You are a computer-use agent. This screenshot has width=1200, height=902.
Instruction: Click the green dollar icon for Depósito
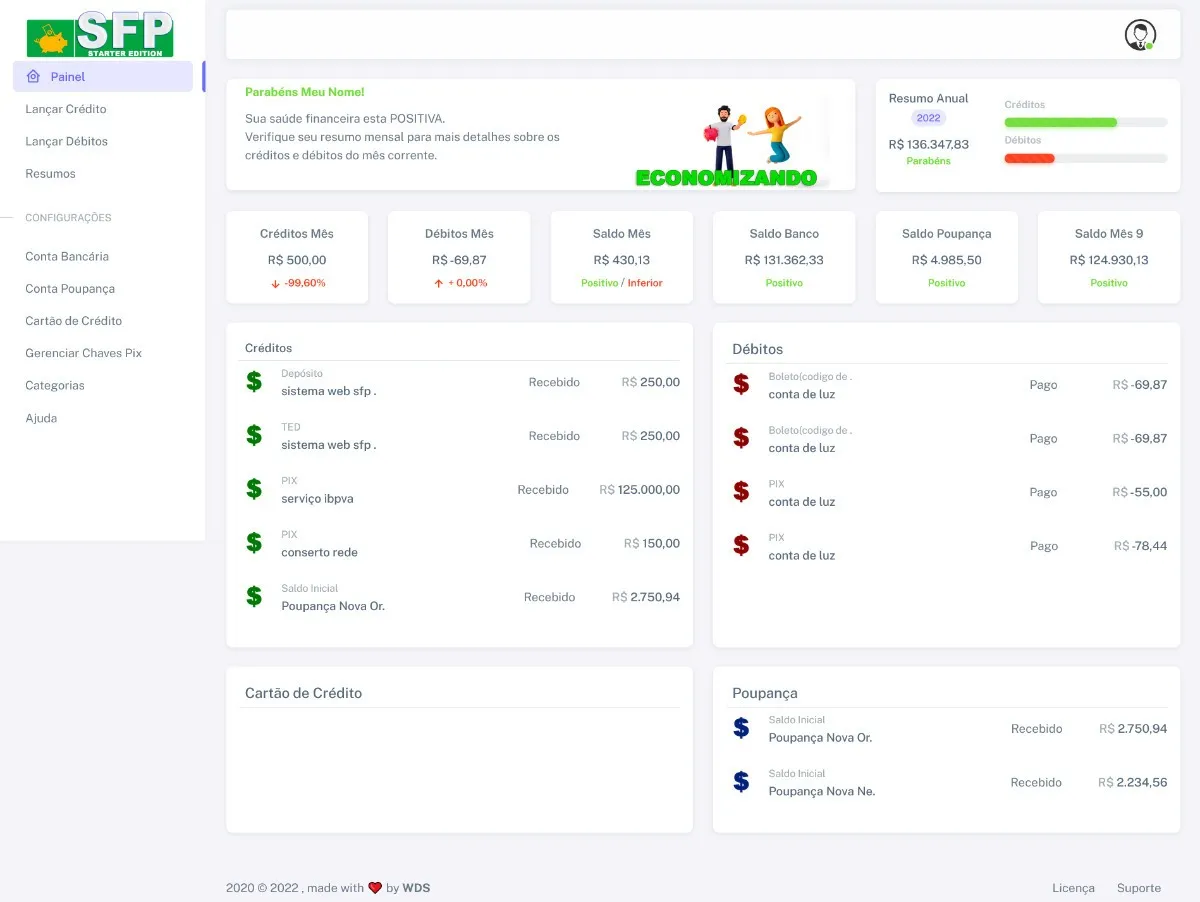point(254,381)
